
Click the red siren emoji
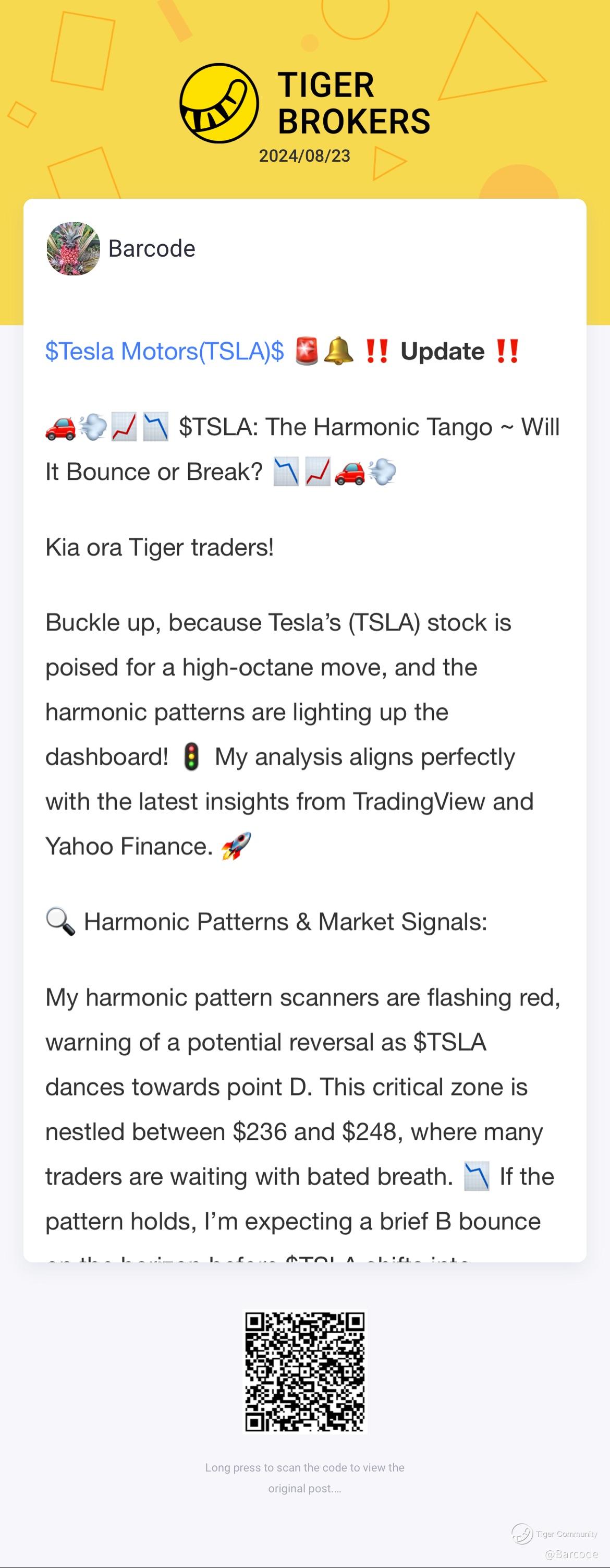(x=307, y=351)
